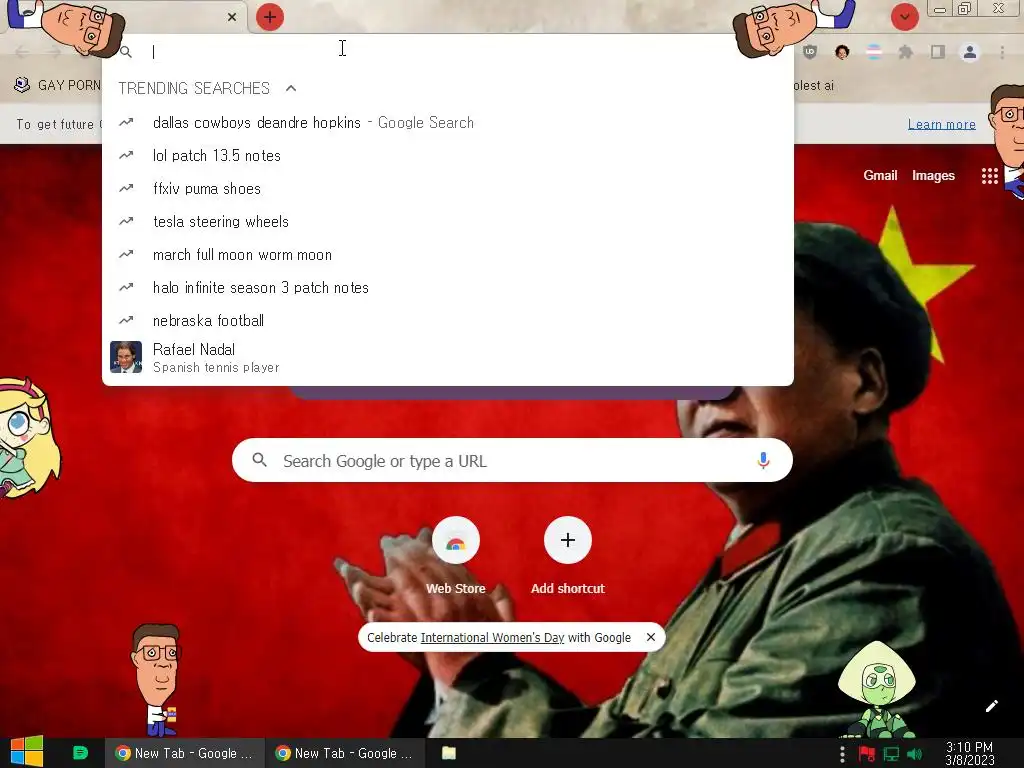Select 'nebraska football' suggestion
Screen dimensions: 1024x768
(448, 321)
